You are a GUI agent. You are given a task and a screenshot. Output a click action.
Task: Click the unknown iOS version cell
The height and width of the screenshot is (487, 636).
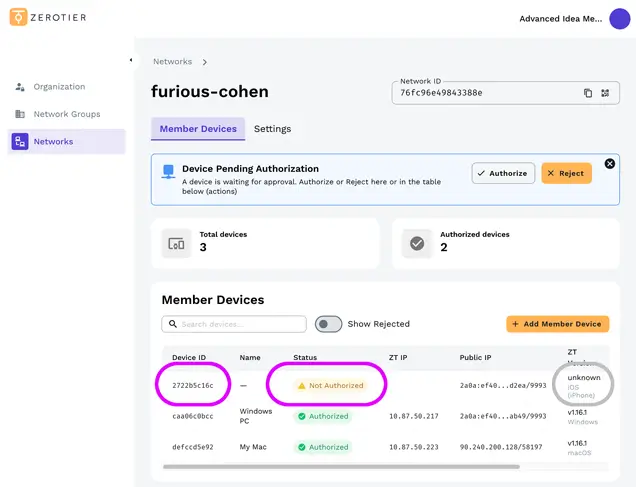[x=583, y=386]
